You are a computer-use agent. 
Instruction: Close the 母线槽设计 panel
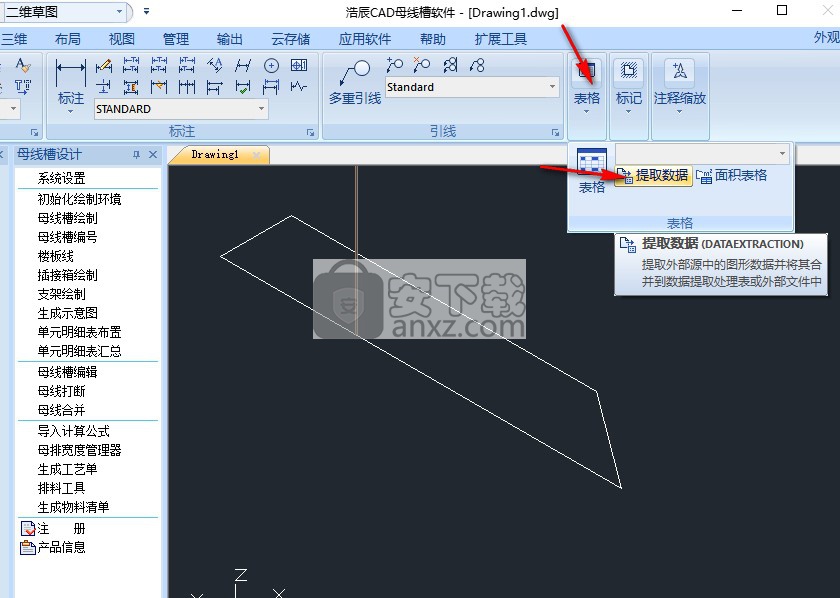pyautogui.click(x=153, y=155)
